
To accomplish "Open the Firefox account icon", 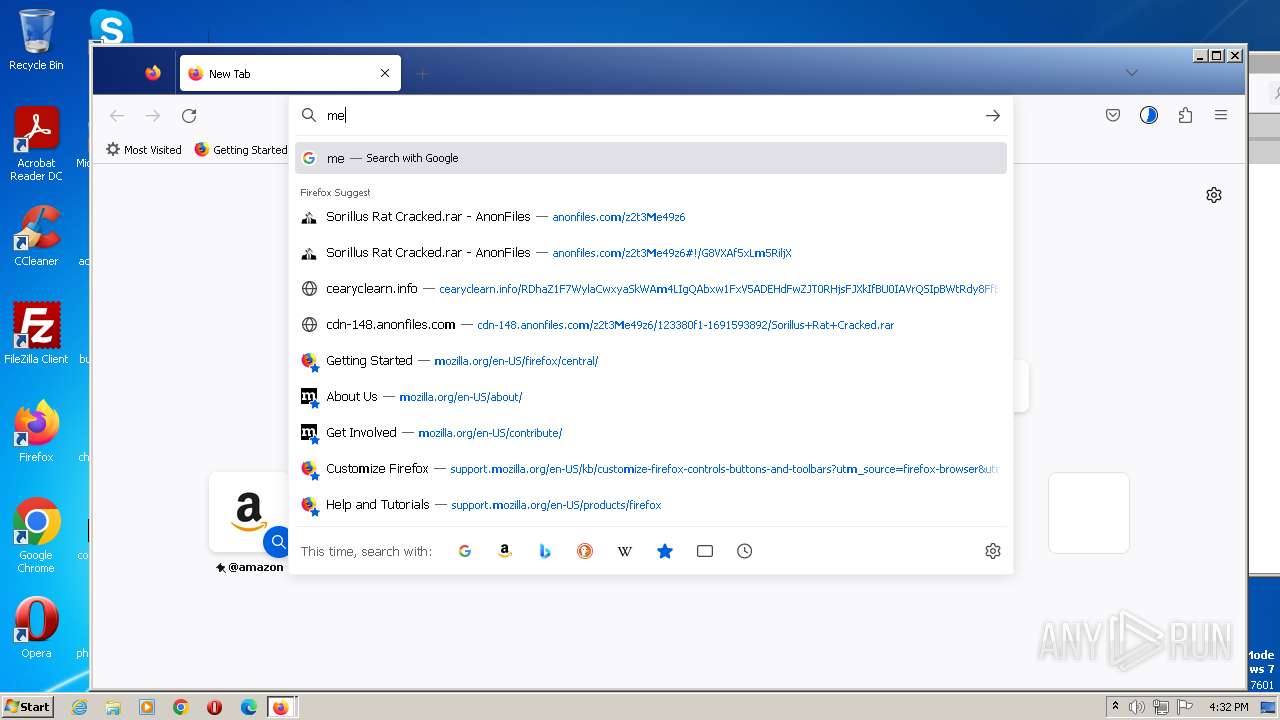I will pos(1149,116).
